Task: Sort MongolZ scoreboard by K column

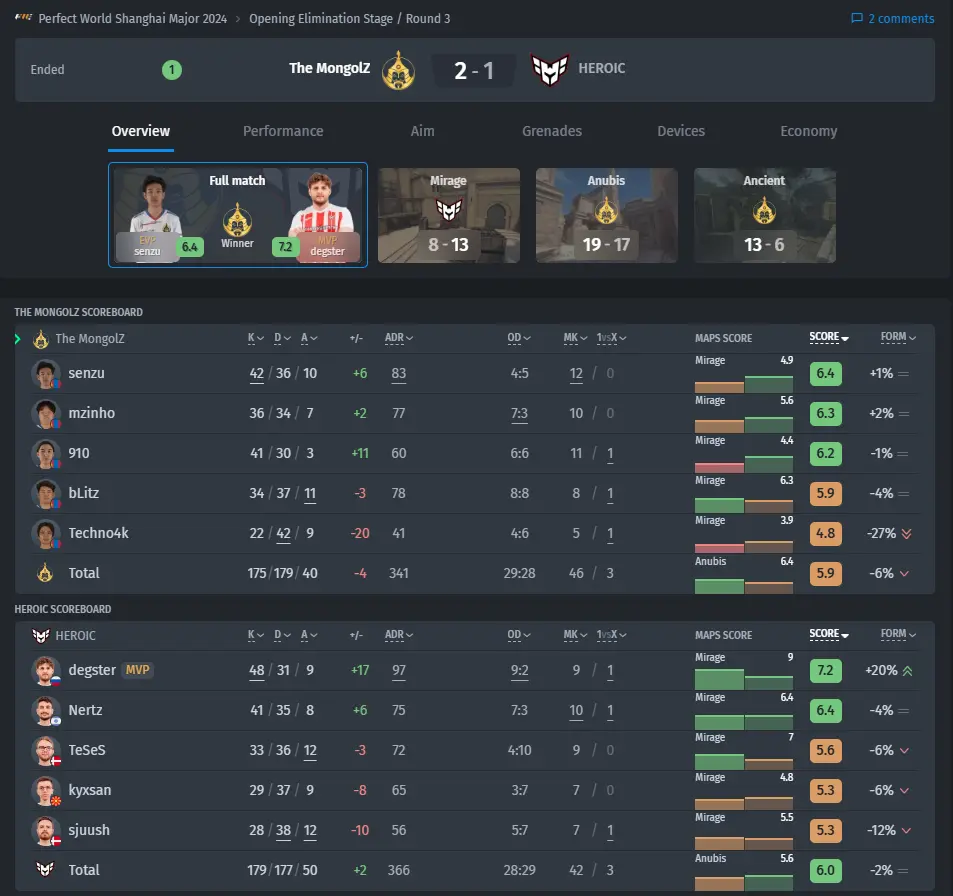Action: (x=255, y=338)
